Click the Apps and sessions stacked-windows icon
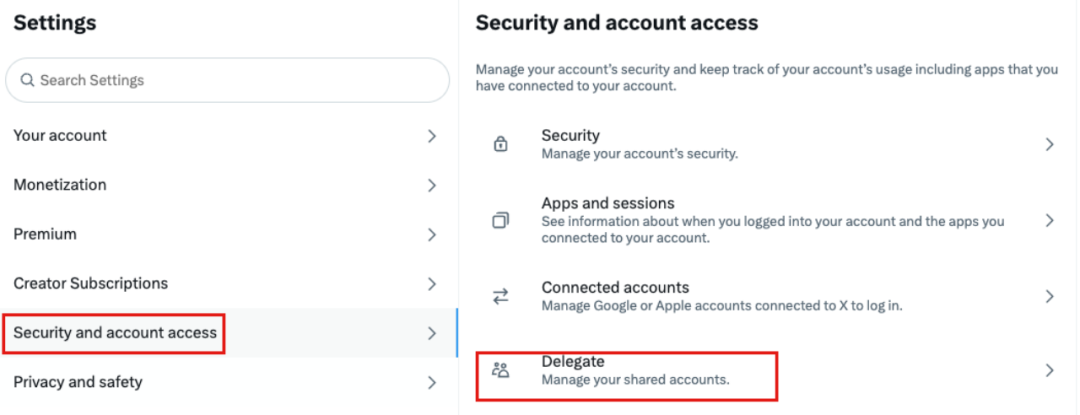This screenshot has width=1080, height=415. [501, 221]
